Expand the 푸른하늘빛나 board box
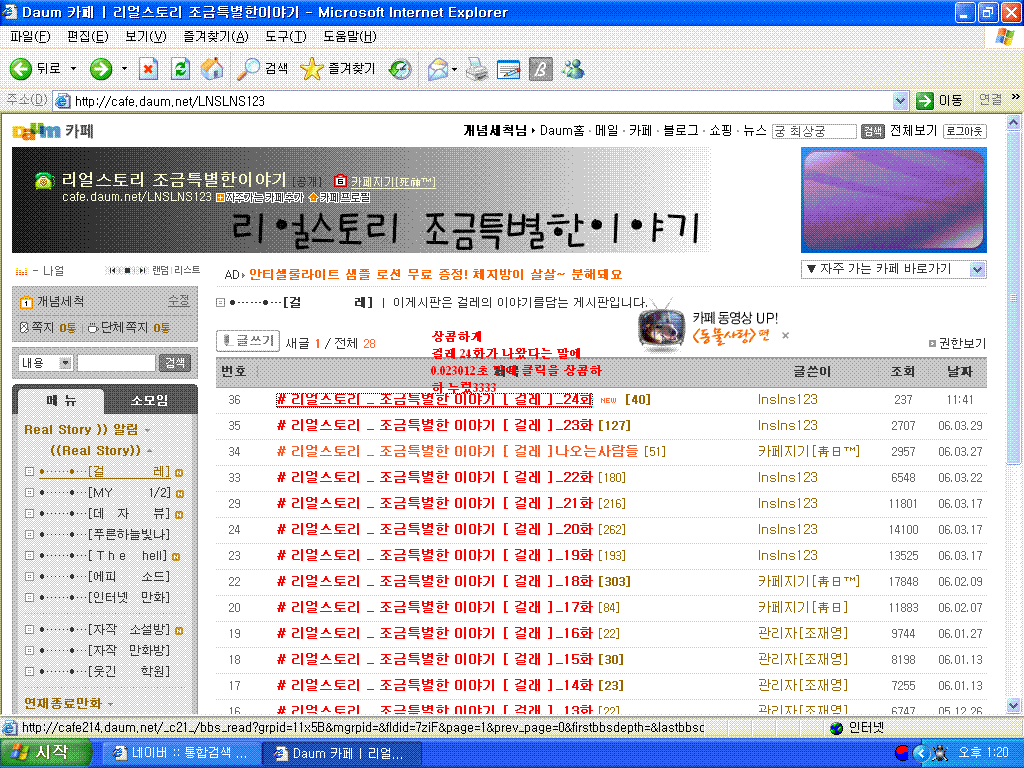Viewport: 1024px width, 768px height. coord(29,534)
